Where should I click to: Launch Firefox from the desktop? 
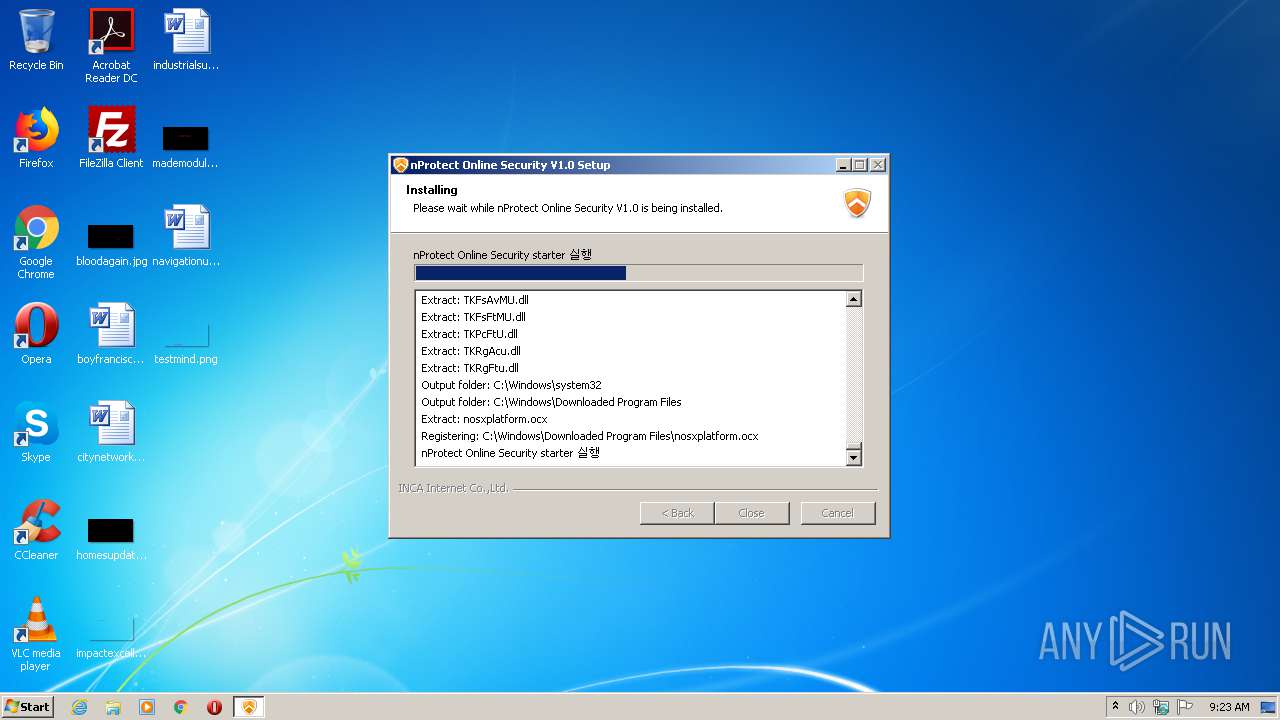[x=36, y=138]
